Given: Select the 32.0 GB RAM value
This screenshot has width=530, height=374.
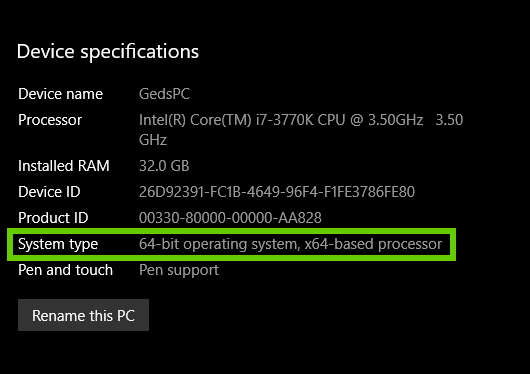Looking at the screenshot, I should click(x=164, y=166).
